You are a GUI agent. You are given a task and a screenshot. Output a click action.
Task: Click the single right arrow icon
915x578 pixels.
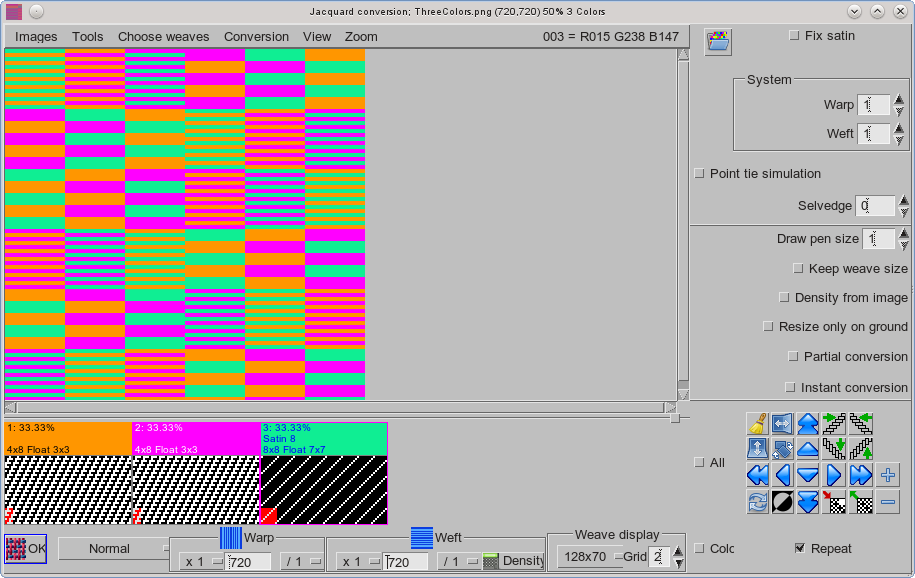(x=834, y=475)
